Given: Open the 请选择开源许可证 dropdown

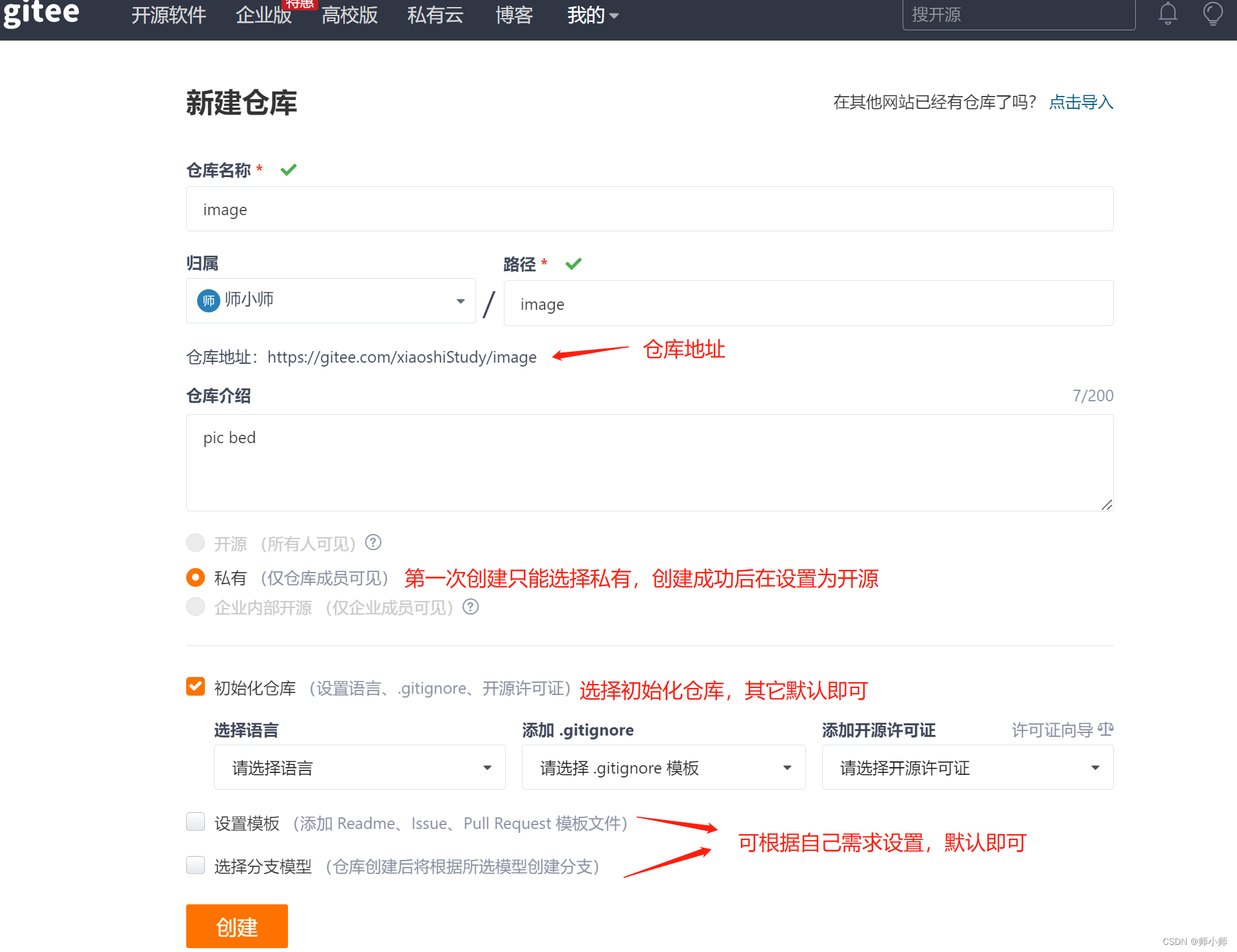Looking at the screenshot, I should [967, 767].
